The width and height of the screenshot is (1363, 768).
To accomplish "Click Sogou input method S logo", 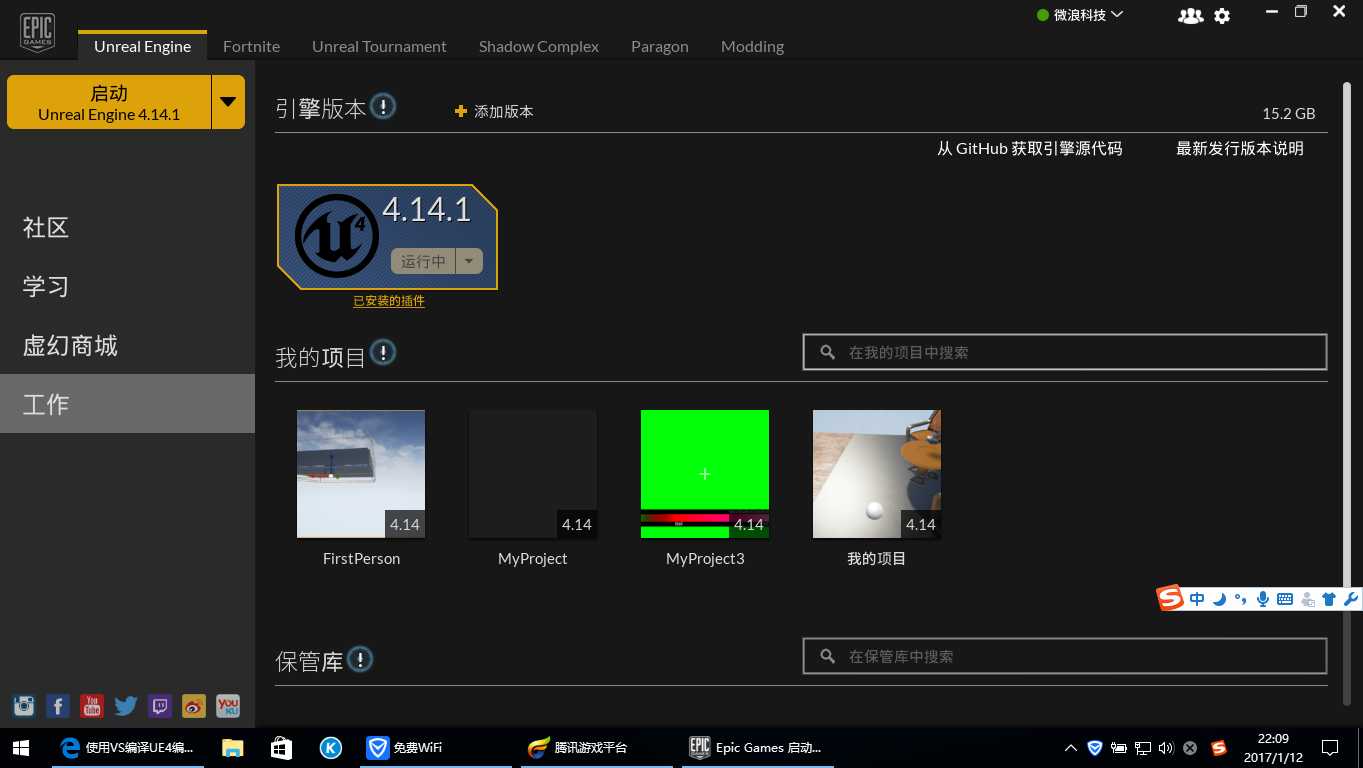I will tap(1170, 598).
